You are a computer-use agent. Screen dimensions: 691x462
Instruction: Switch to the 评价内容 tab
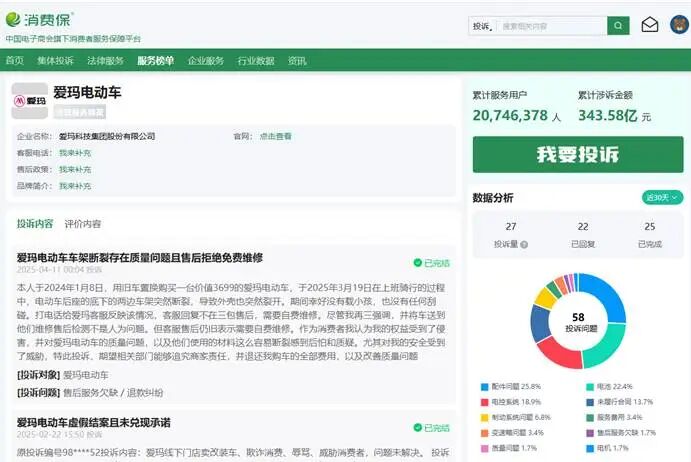(x=82, y=224)
